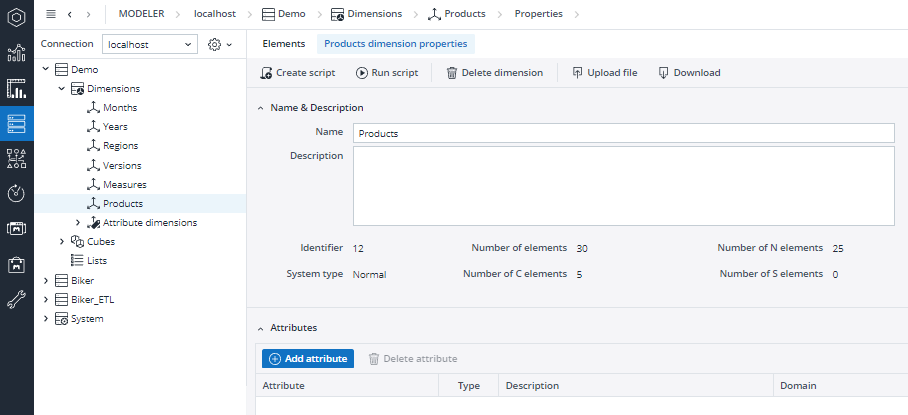Image resolution: width=908 pixels, height=415 pixels.
Task: Select Regions dimension in the tree
Action: point(120,146)
